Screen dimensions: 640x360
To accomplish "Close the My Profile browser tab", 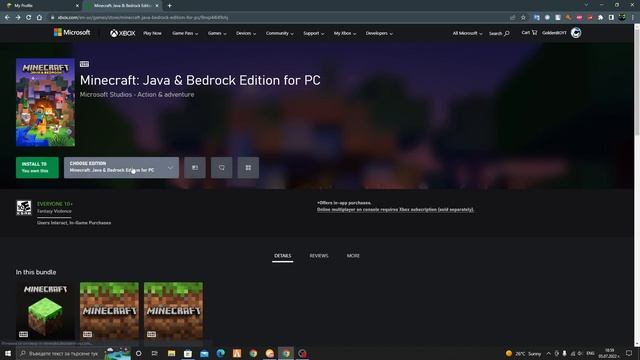I will [77, 6].
